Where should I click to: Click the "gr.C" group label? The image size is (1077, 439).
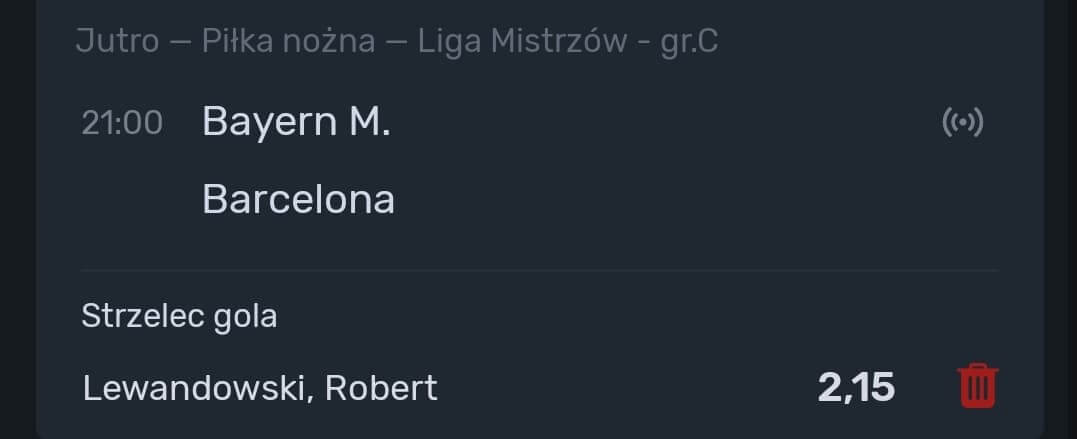(688, 42)
